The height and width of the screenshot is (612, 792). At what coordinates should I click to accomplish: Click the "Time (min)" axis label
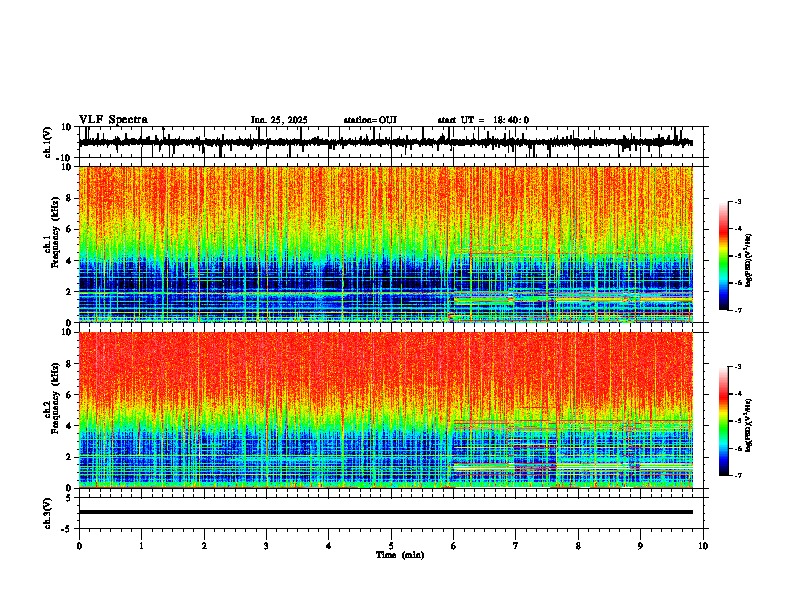400,555
